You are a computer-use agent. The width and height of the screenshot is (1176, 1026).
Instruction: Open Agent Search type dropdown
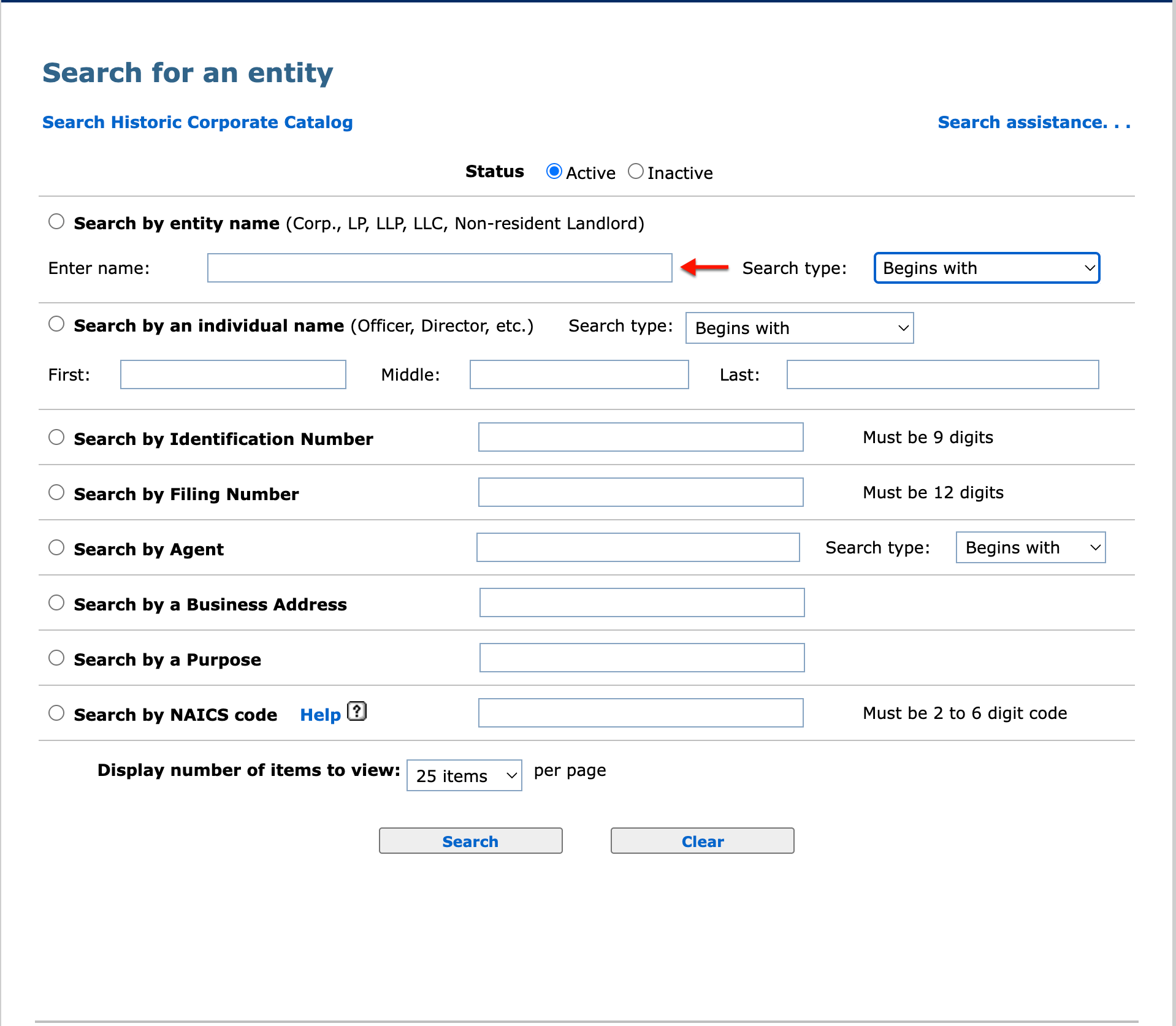1031,547
